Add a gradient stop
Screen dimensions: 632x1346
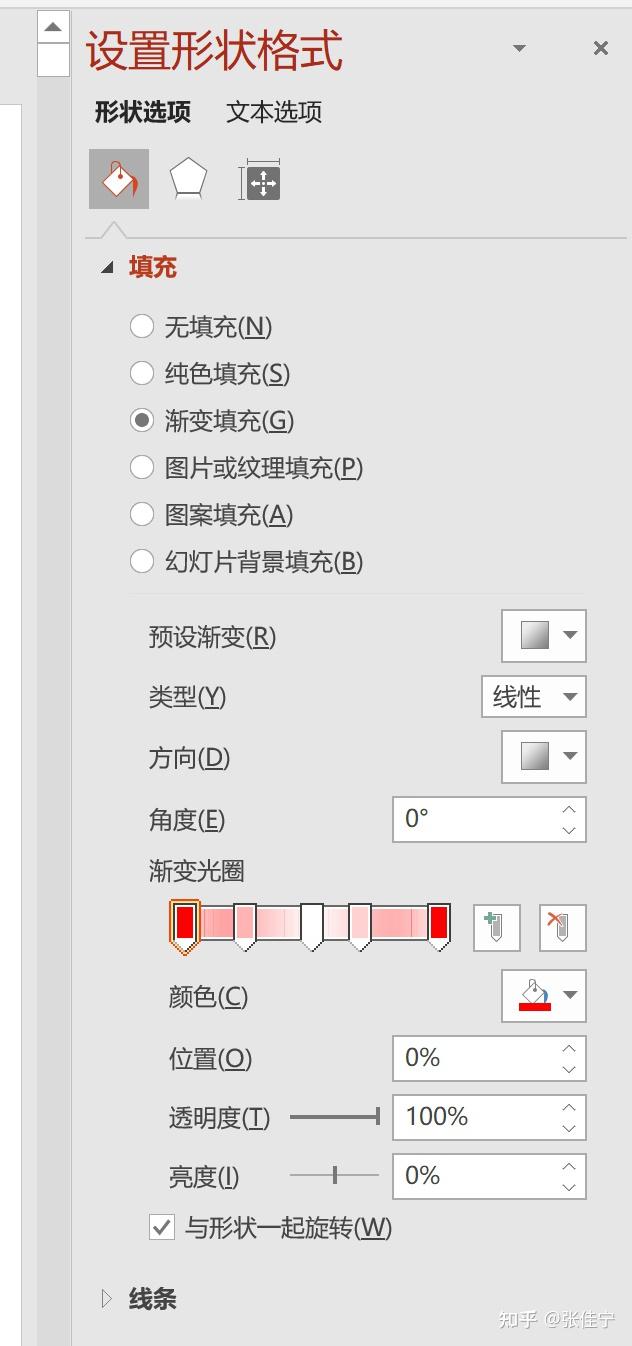coord(497,927)
